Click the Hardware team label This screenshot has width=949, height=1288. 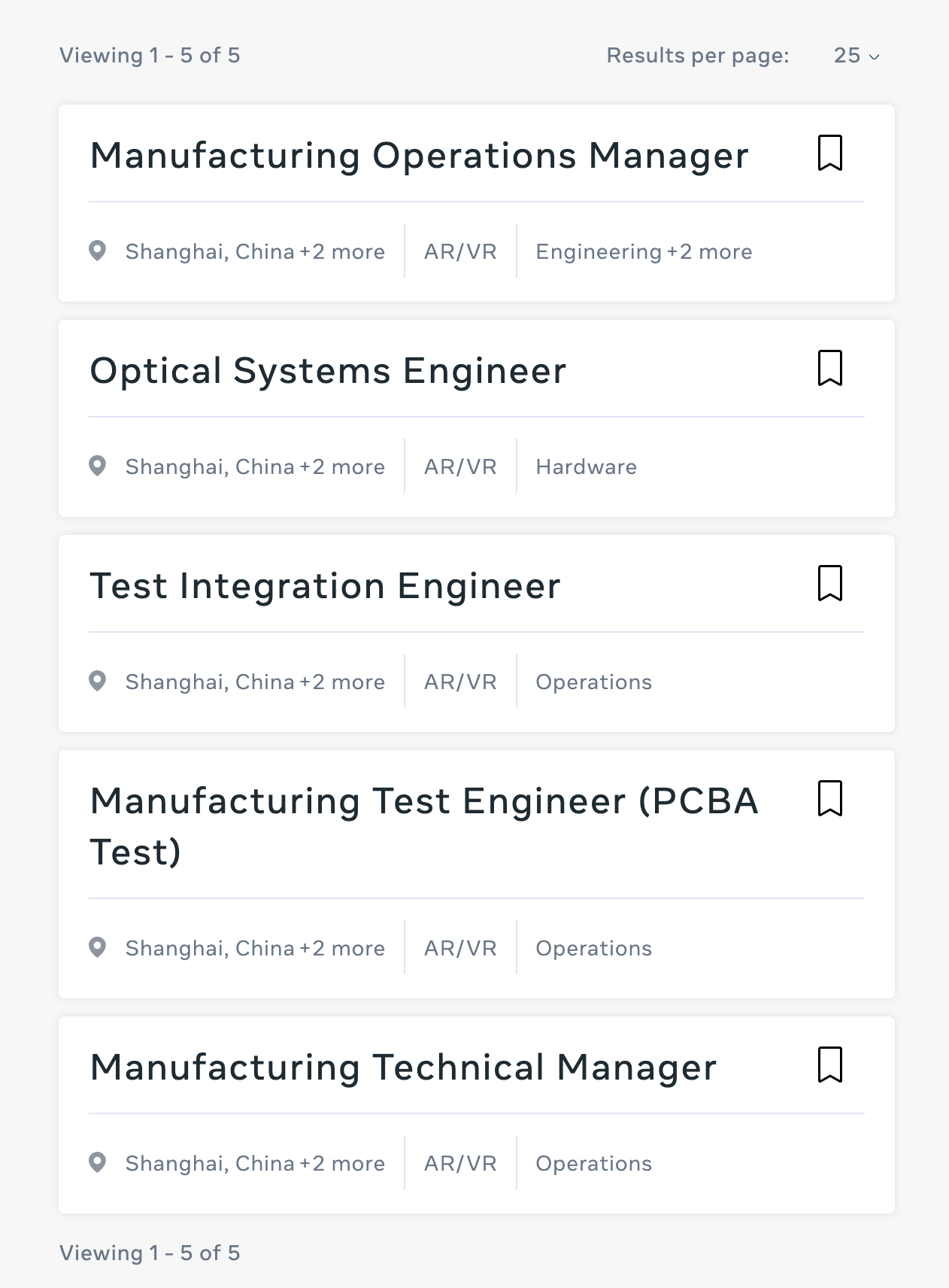586,467
